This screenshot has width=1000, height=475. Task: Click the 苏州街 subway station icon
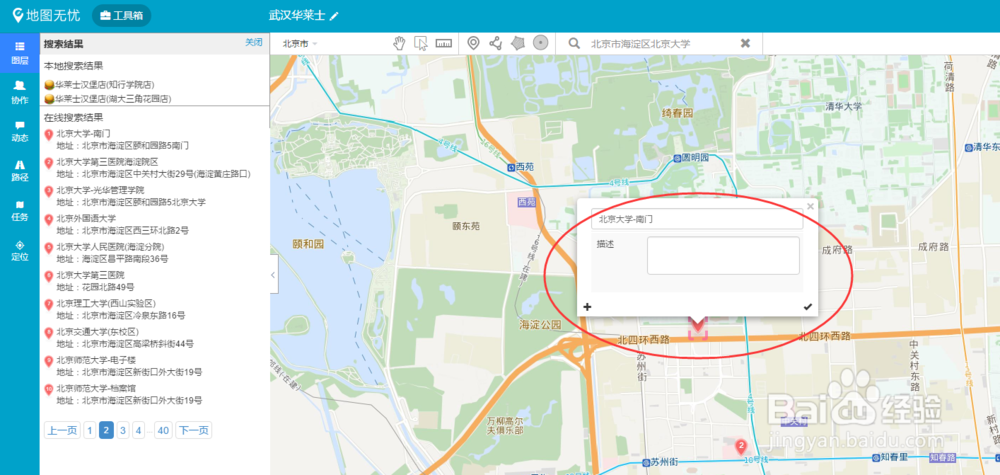point(645,461)
